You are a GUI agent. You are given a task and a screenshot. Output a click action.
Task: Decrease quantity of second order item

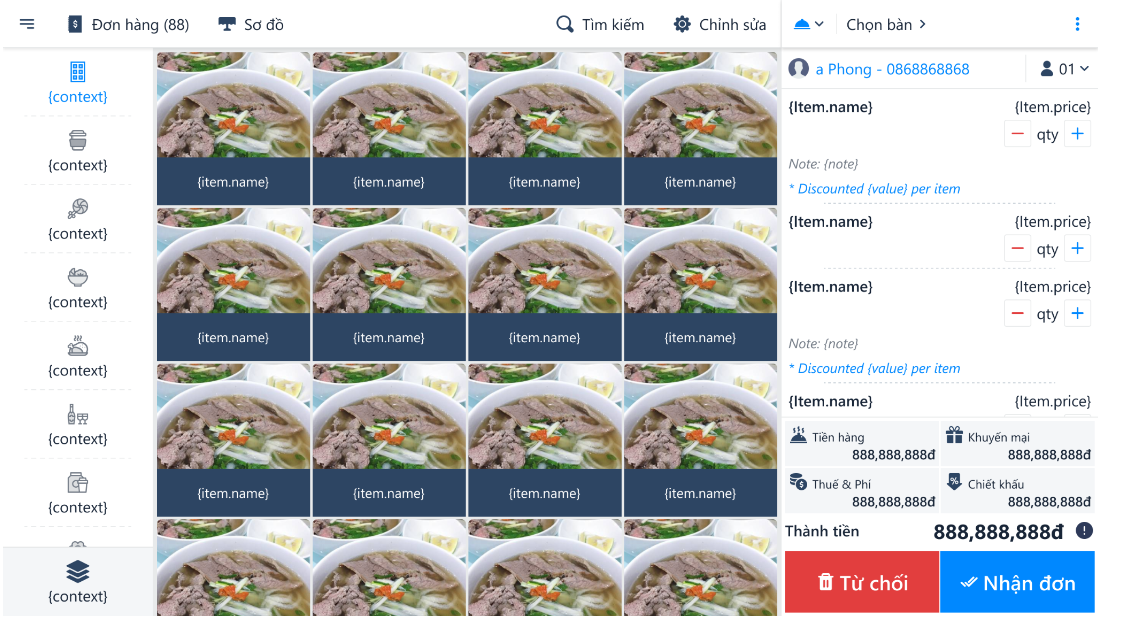pyautogui.click(x=1017, y=248)
